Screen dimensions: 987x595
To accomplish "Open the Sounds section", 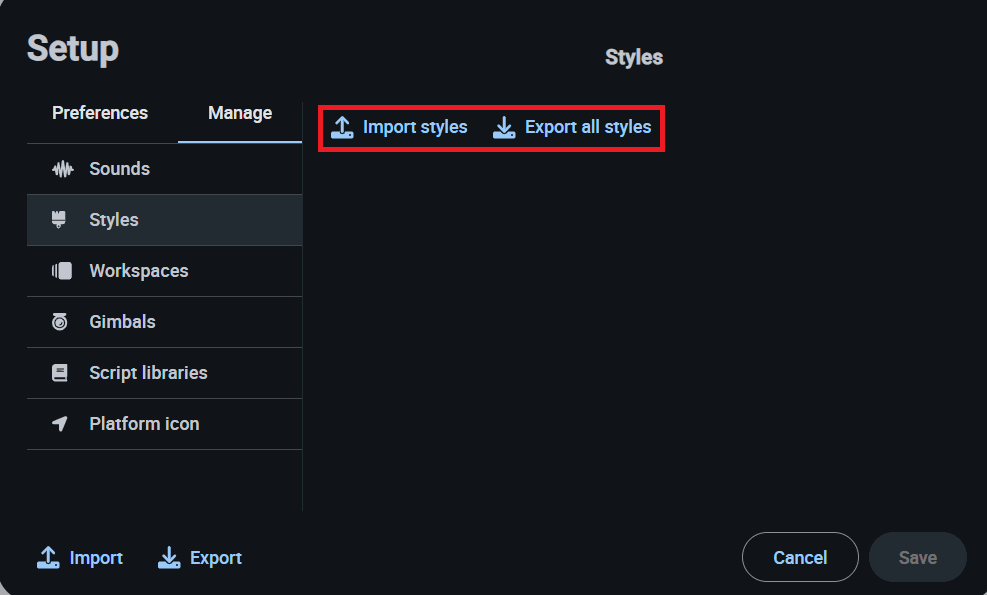I will coord(119,169).
